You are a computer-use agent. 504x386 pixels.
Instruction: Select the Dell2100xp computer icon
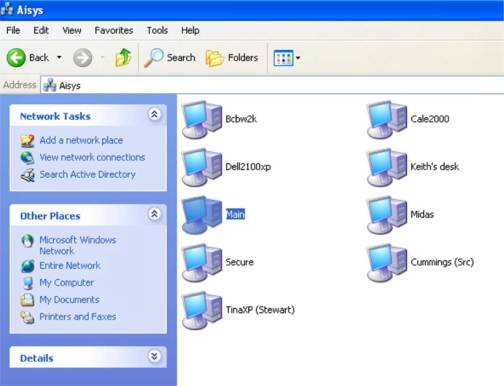pos(202,167)
